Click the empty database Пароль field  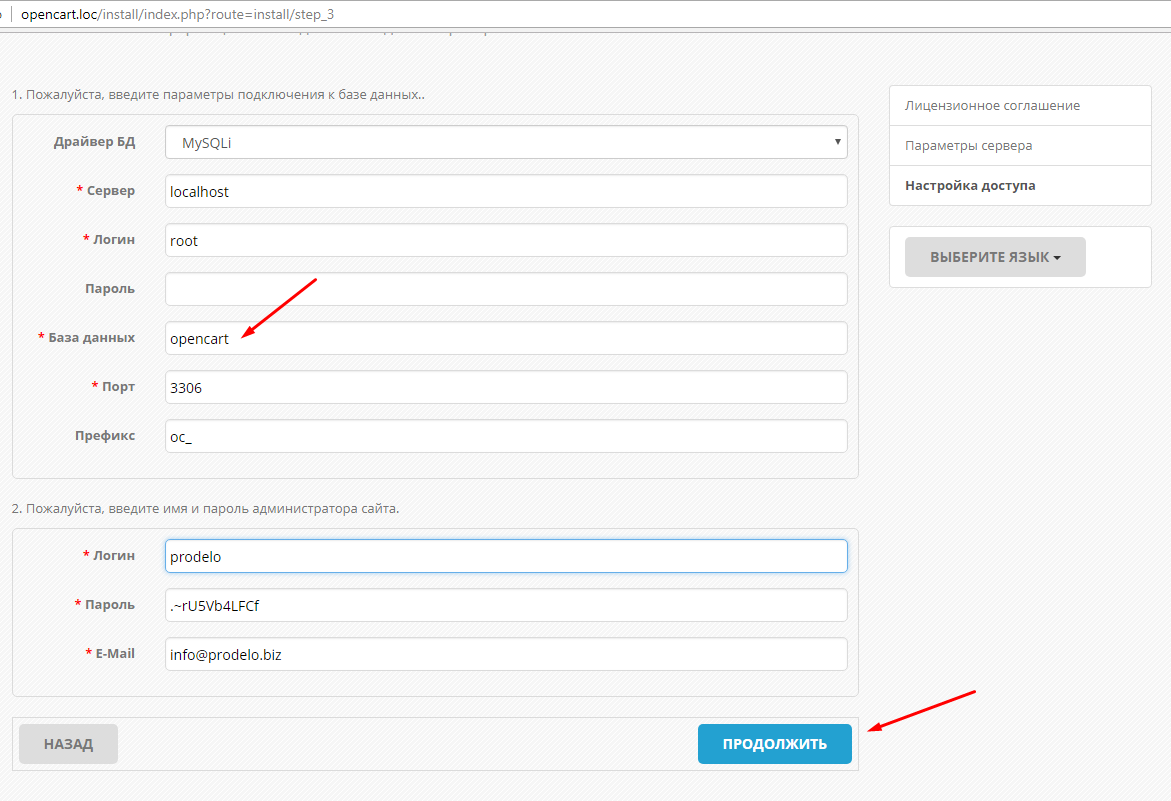pos(506,289)
